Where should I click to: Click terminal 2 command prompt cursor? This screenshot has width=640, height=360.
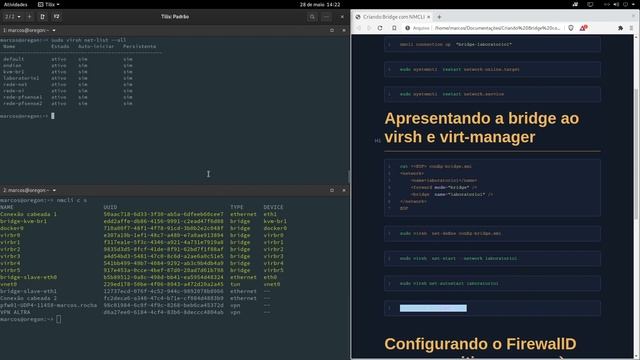point(59,319)
